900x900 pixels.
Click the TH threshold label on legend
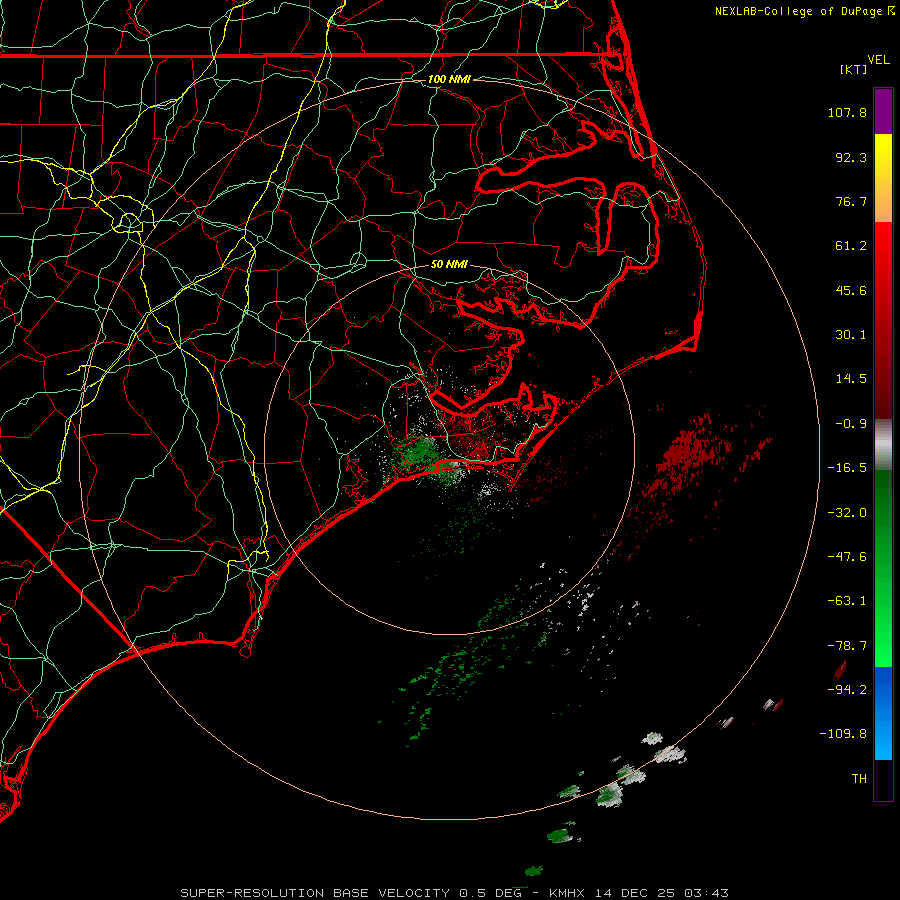[859, 778]
